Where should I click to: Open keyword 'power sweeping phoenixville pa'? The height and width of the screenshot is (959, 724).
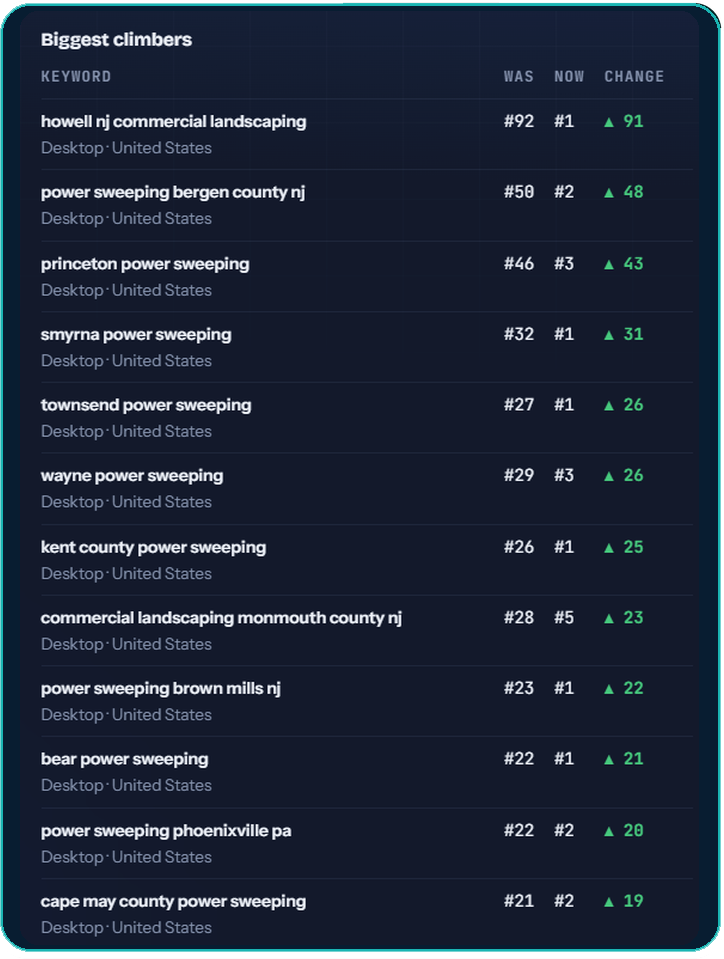coord(166,831)
